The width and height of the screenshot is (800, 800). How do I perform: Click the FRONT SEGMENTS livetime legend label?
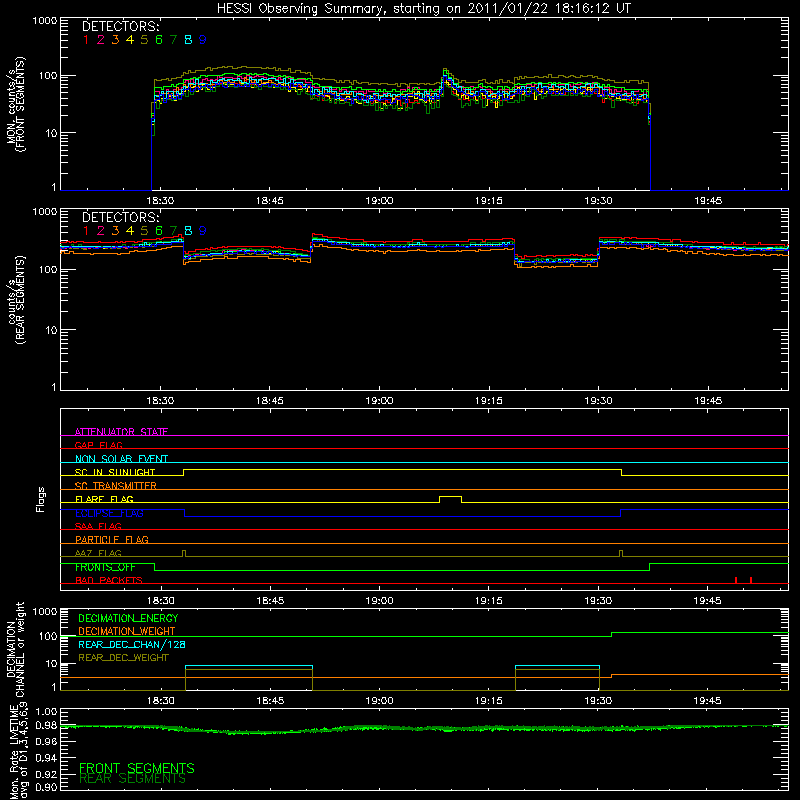click(x=137, y=768)
